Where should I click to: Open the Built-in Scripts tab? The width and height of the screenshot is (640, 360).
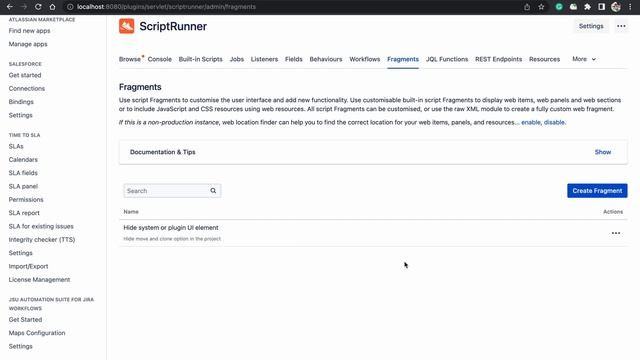coord(200,59)
